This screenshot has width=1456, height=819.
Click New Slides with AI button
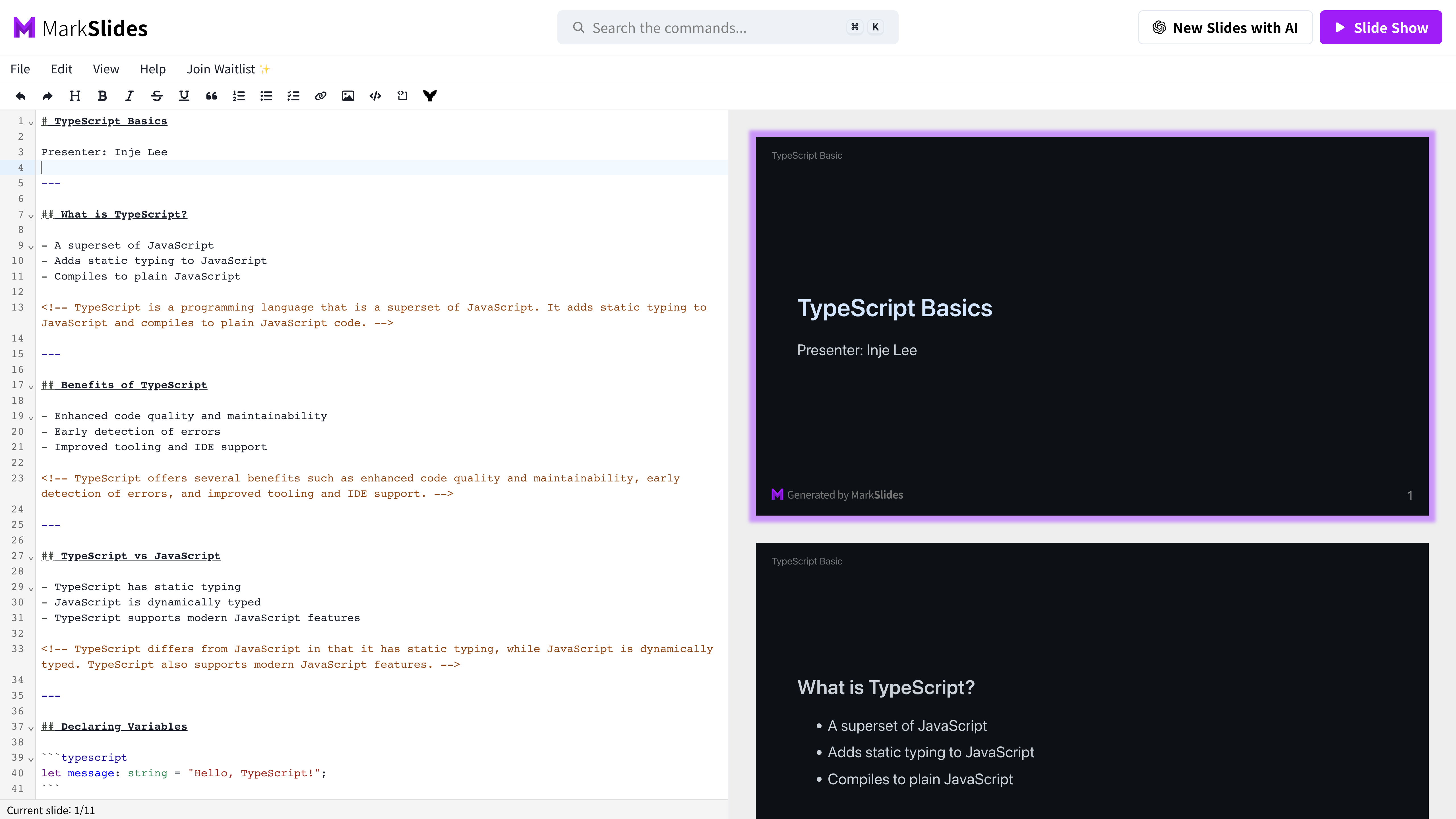pos(1225,28)
